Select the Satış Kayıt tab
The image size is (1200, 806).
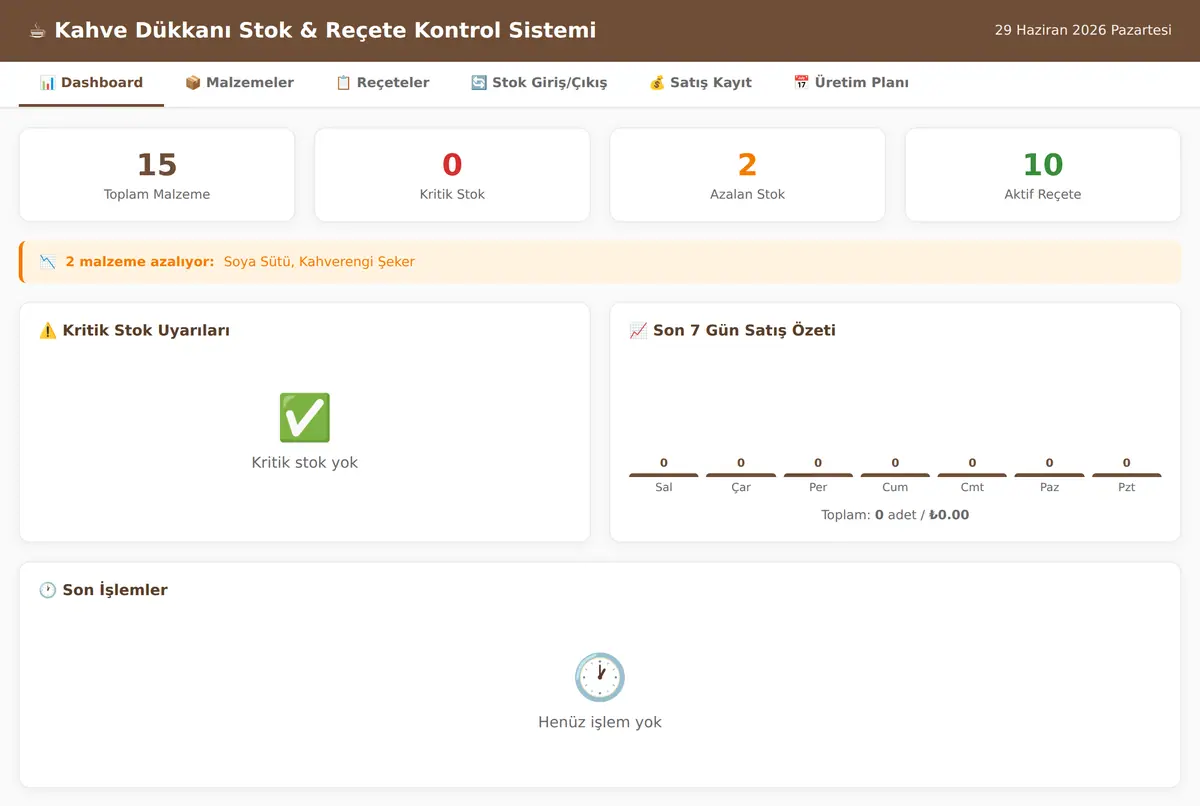click(700, 83)
